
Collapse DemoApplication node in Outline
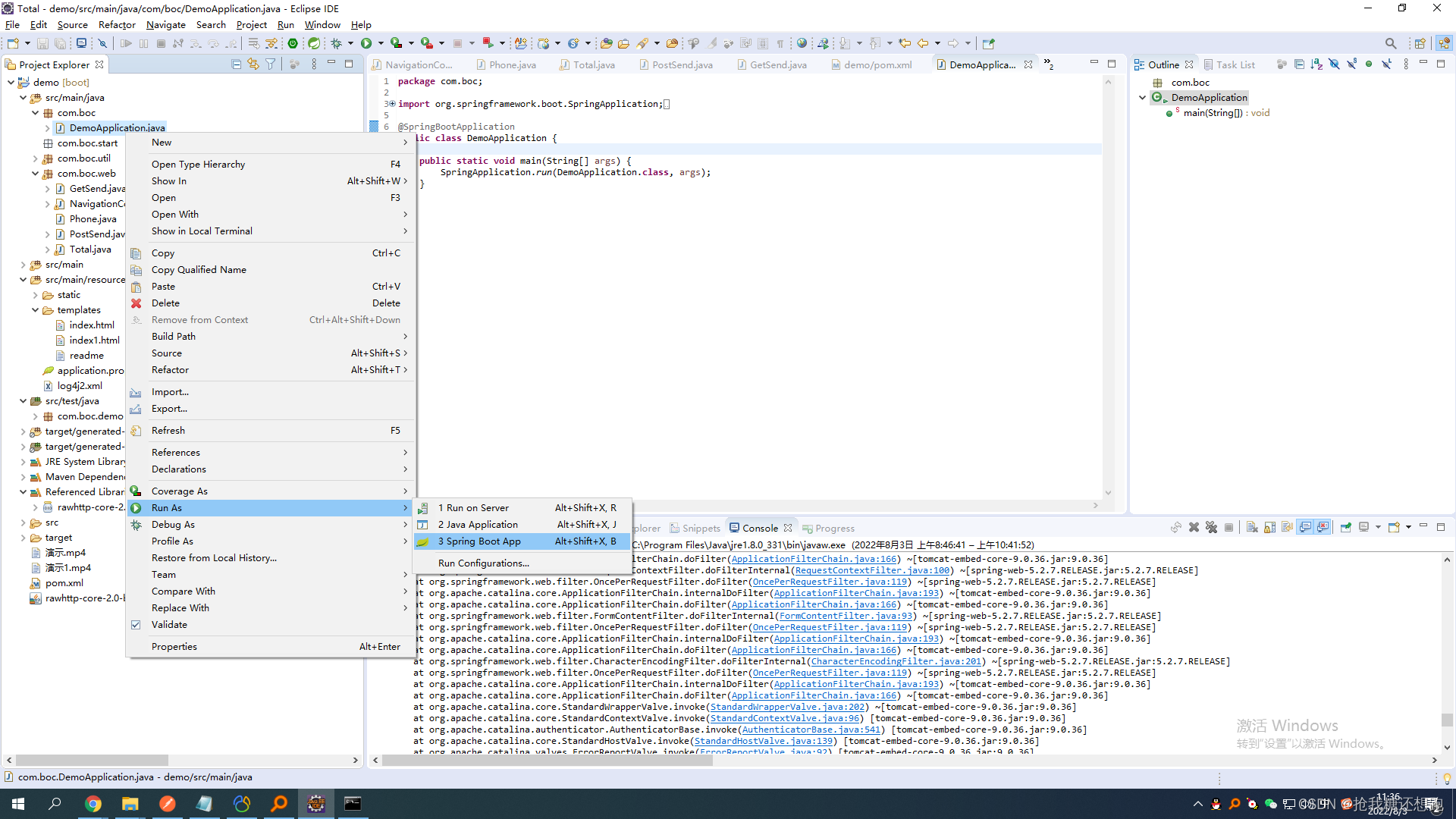click(1143, 98)
